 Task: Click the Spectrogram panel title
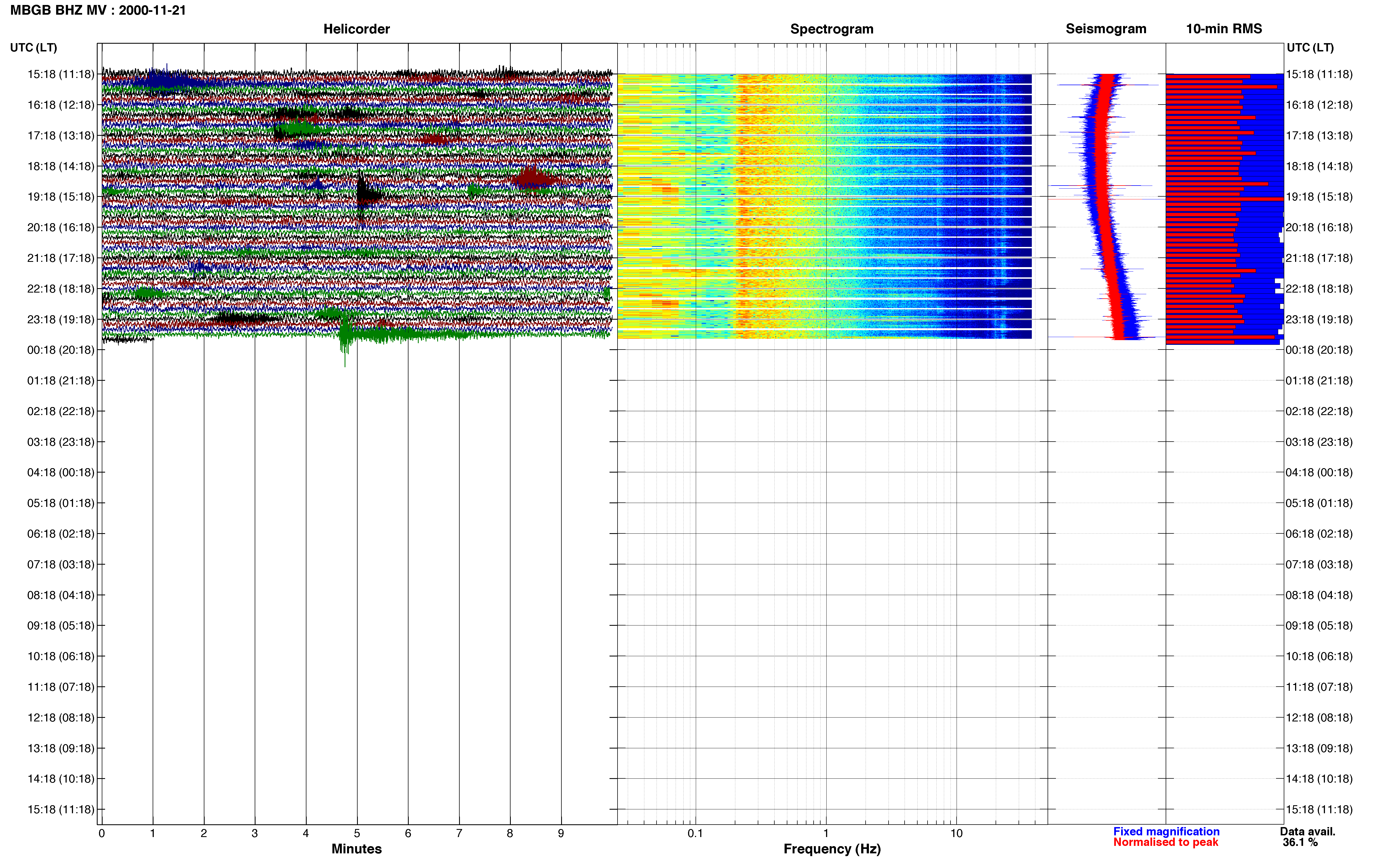[x=832, y=29]
